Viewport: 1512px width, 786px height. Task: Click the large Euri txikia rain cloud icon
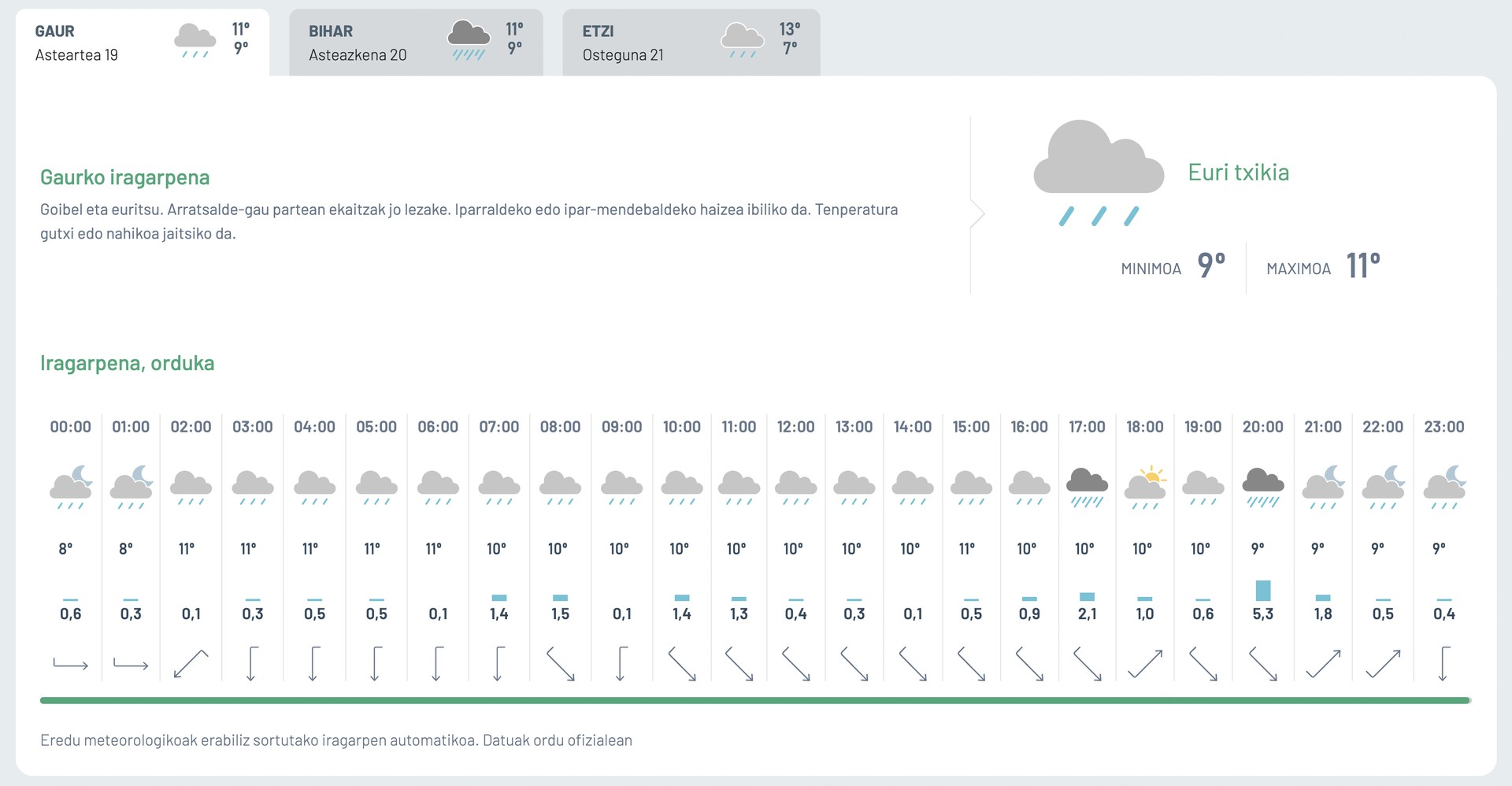(x=1099, y=172)
